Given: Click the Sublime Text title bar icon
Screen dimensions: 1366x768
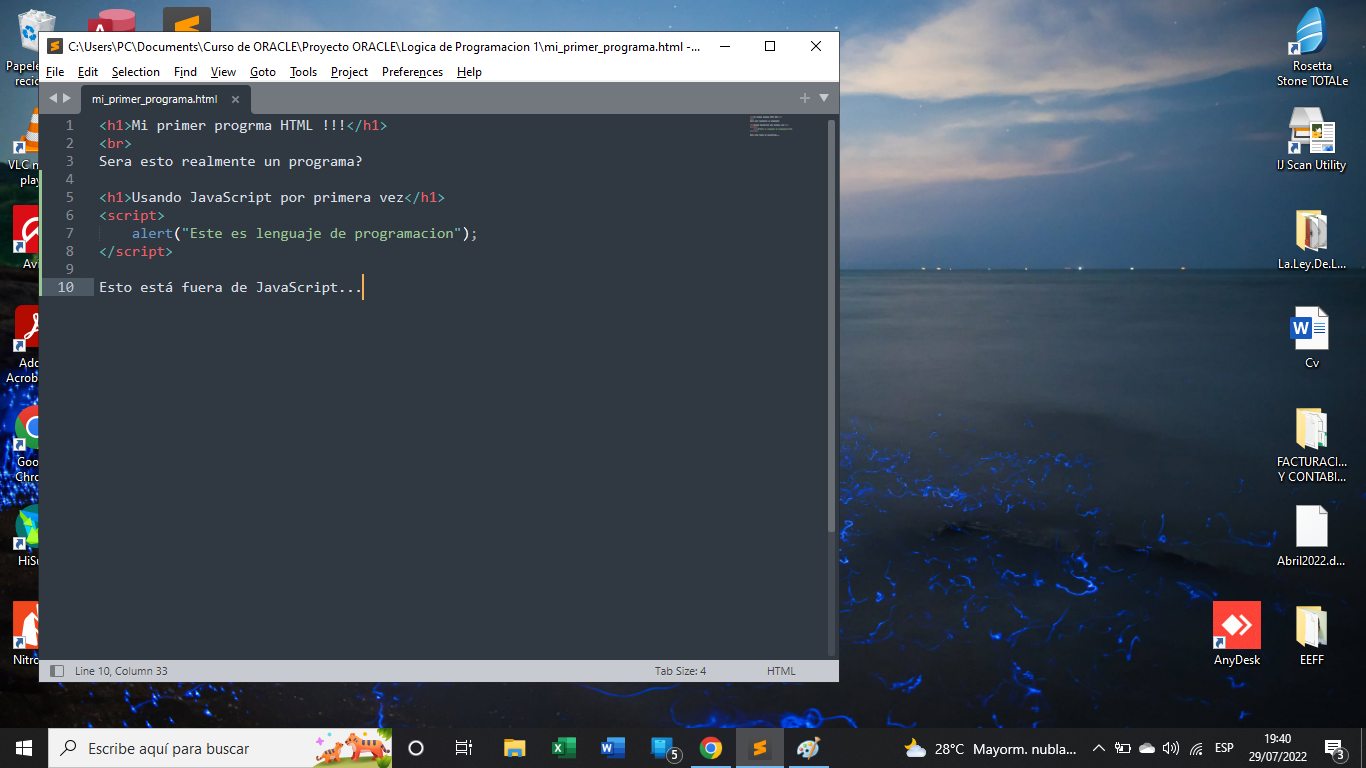Looking at the screenshot, I should point(55,46).
